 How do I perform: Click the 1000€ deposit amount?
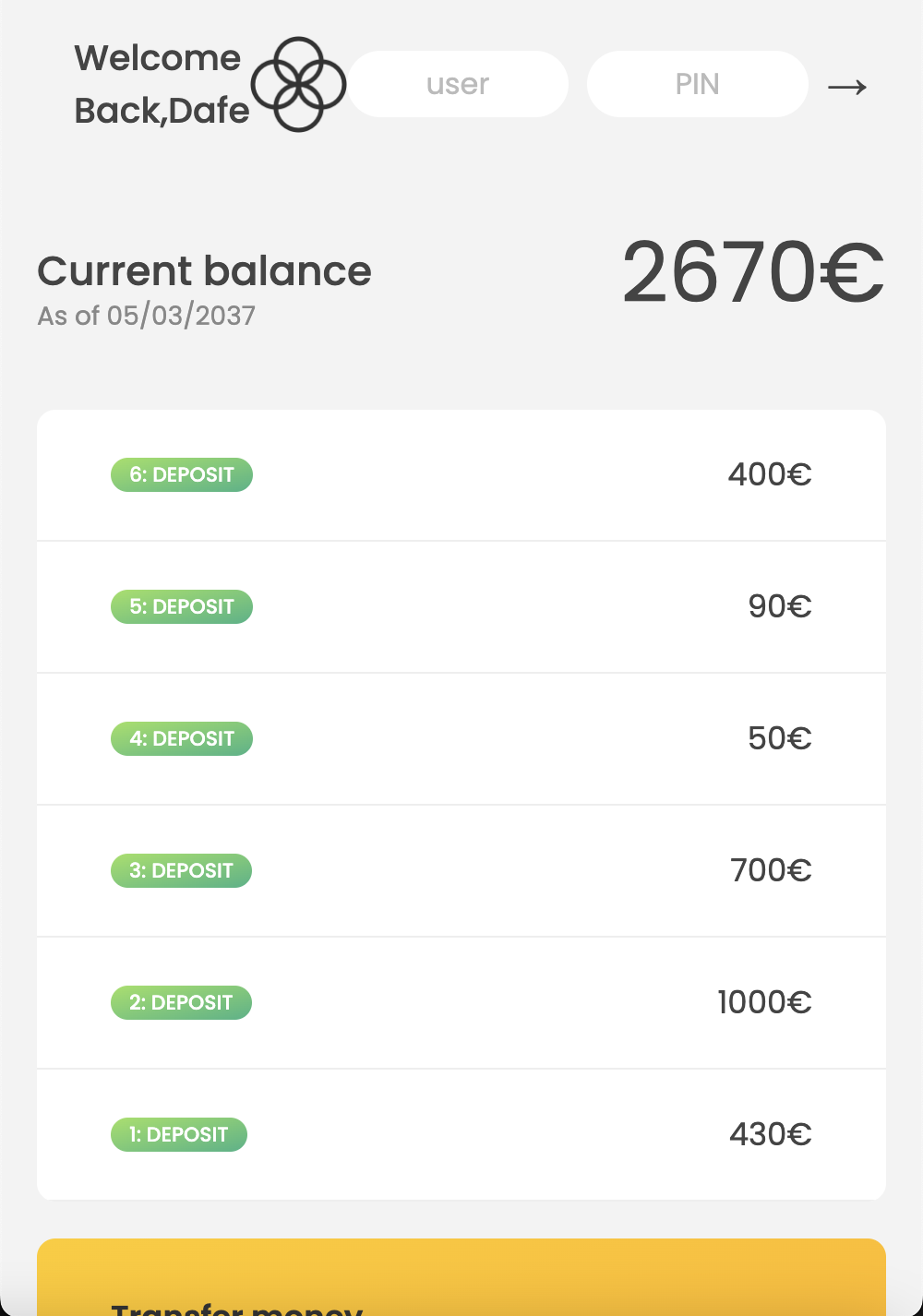coord(764,1002)
